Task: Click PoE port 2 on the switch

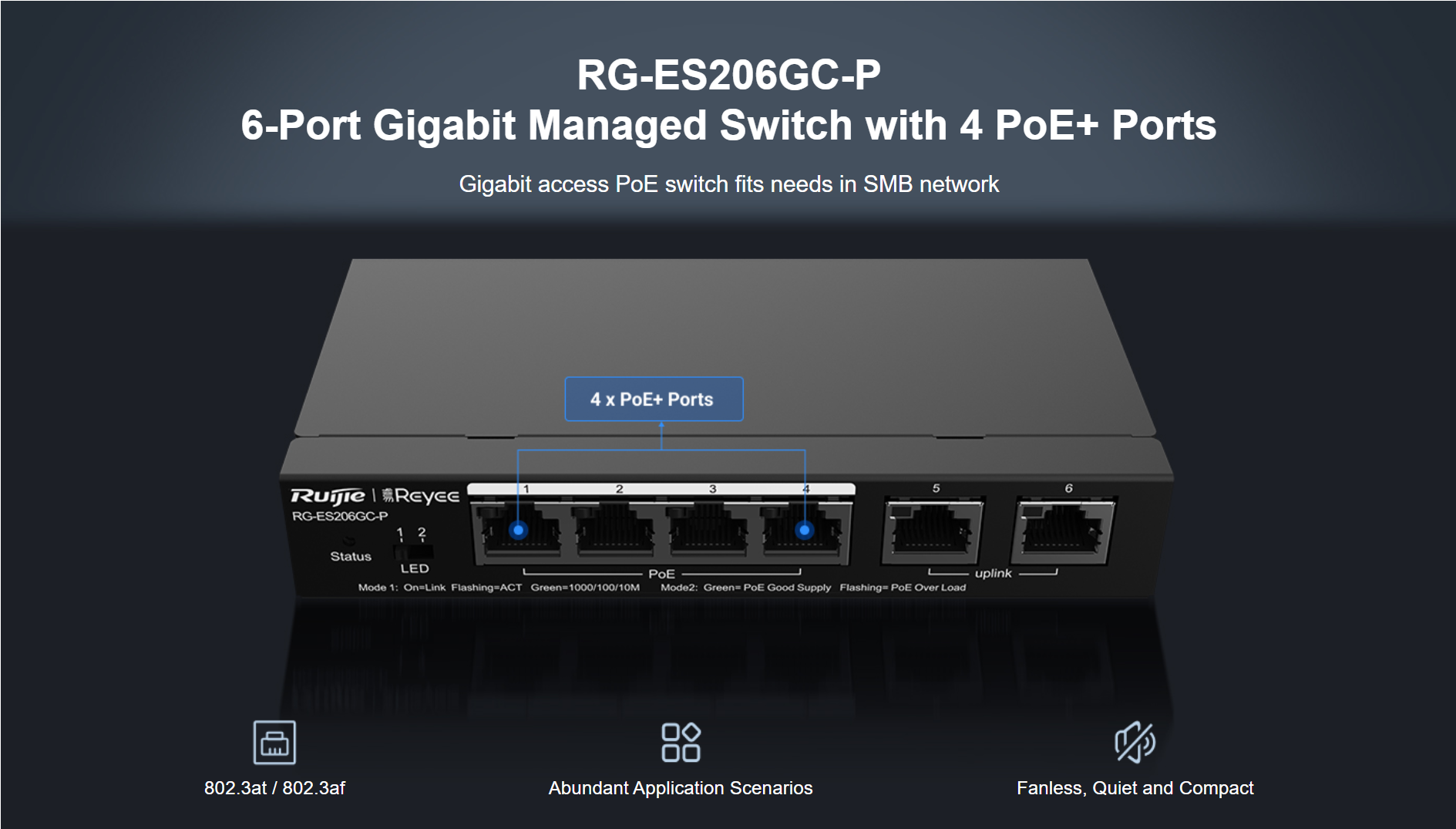Action: coord(614,531)
